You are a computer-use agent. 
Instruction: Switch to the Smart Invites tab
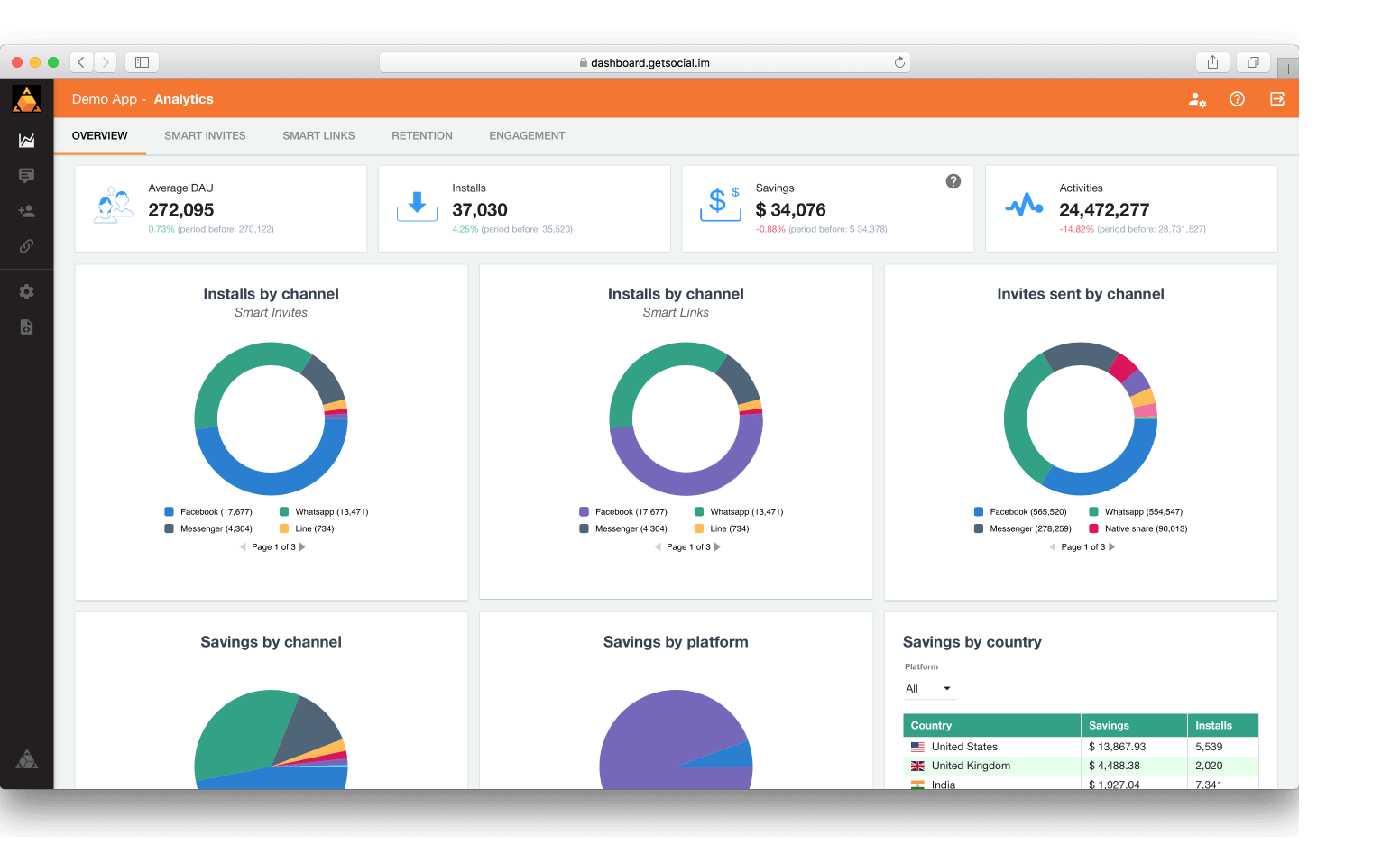click(205, 136)
